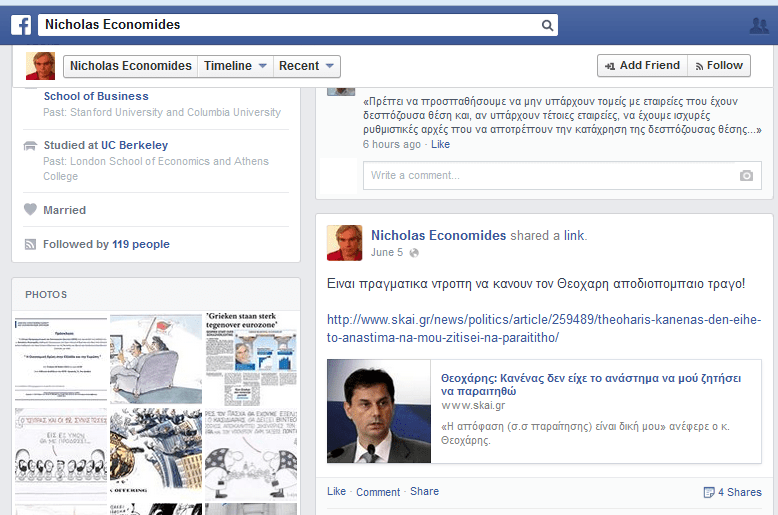View the 4 Shares link
The height and width of the screenshot is (515, 778).
[739, 492]
